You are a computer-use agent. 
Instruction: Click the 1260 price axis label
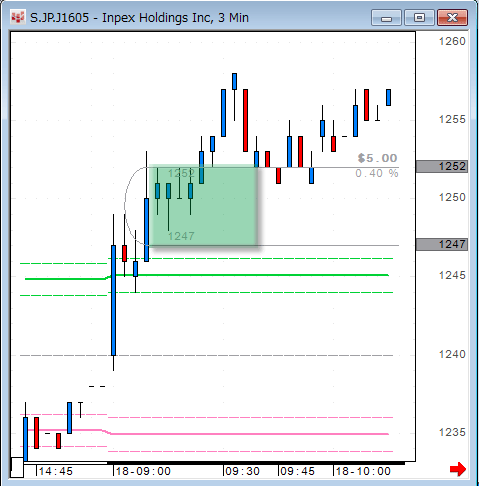tap(452, 41)
